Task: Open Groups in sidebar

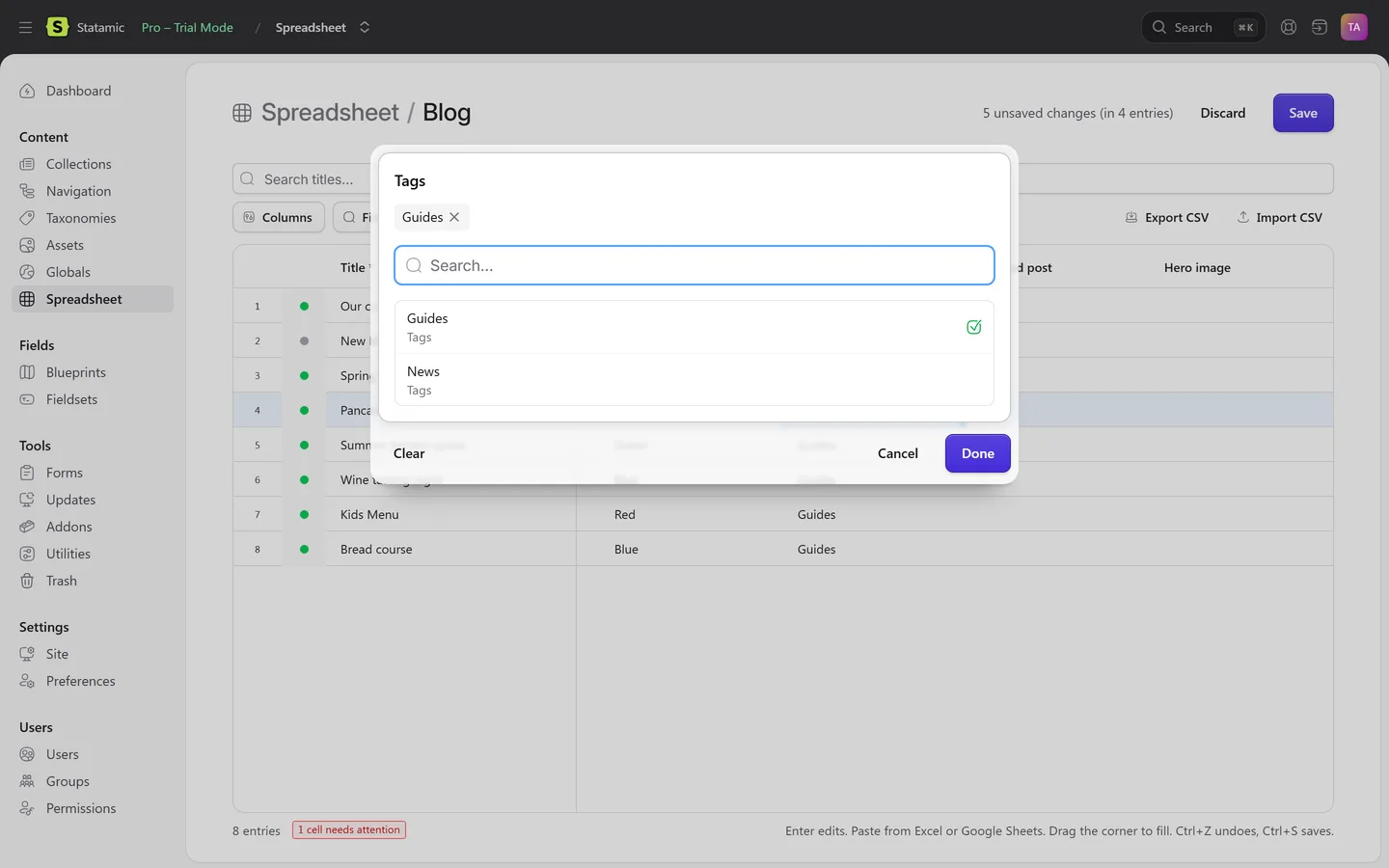Action: [x=93, y=781]
